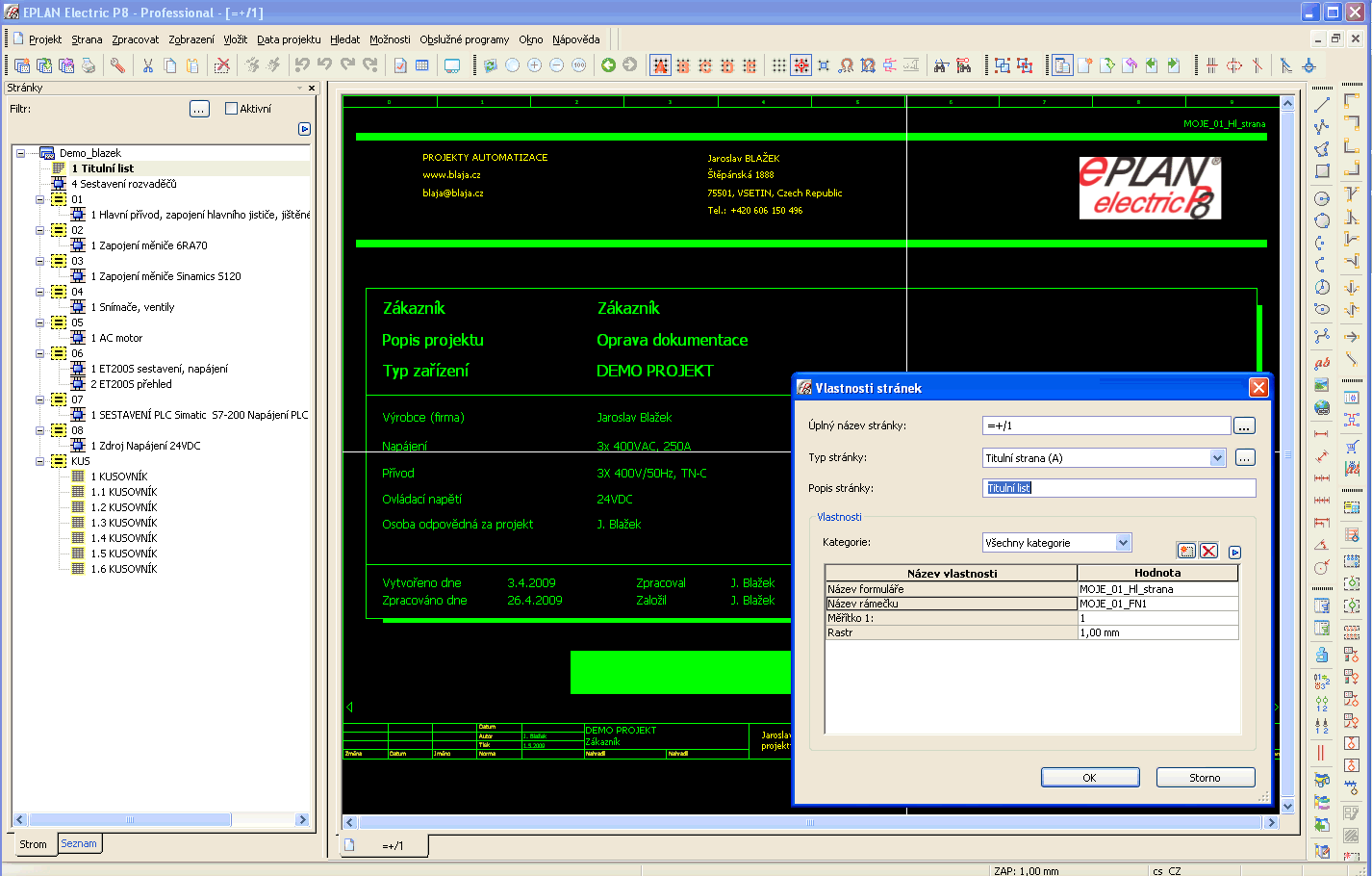Collapse the 01 tree node
The width and height of the screenshot is (1372, 876).
(x=40, y=199)
